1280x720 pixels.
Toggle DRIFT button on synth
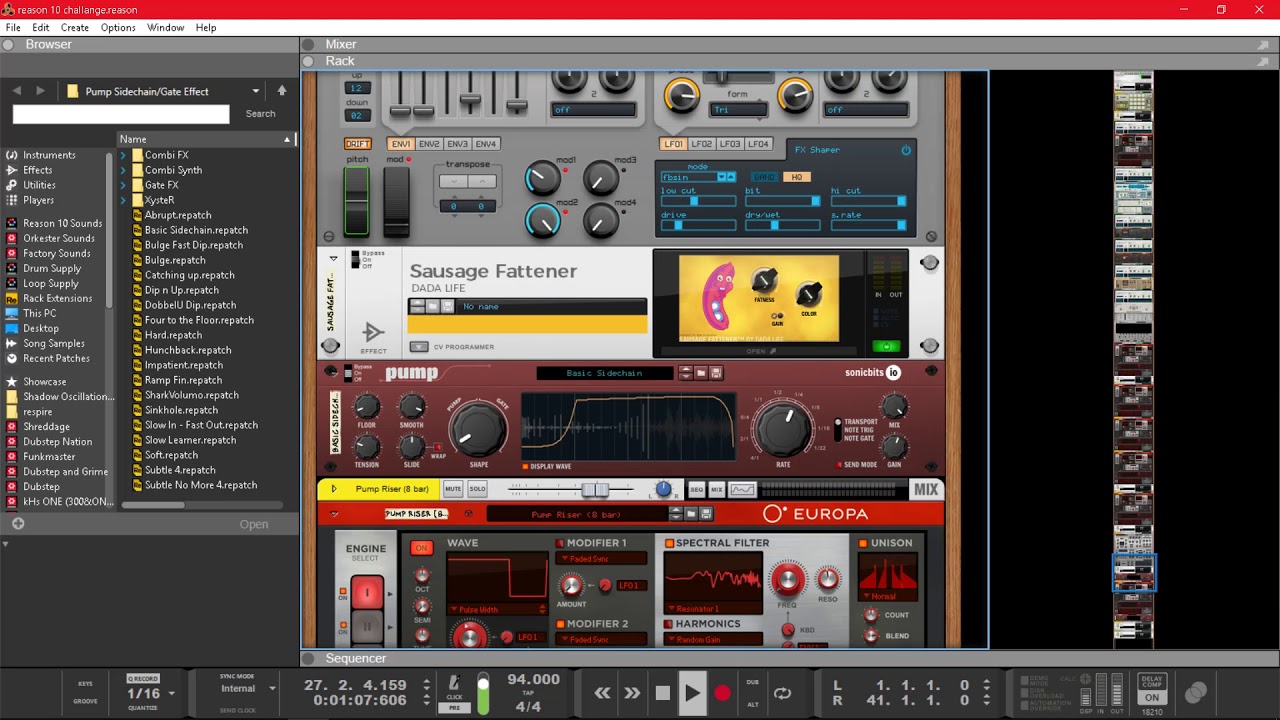click(357, 144)
